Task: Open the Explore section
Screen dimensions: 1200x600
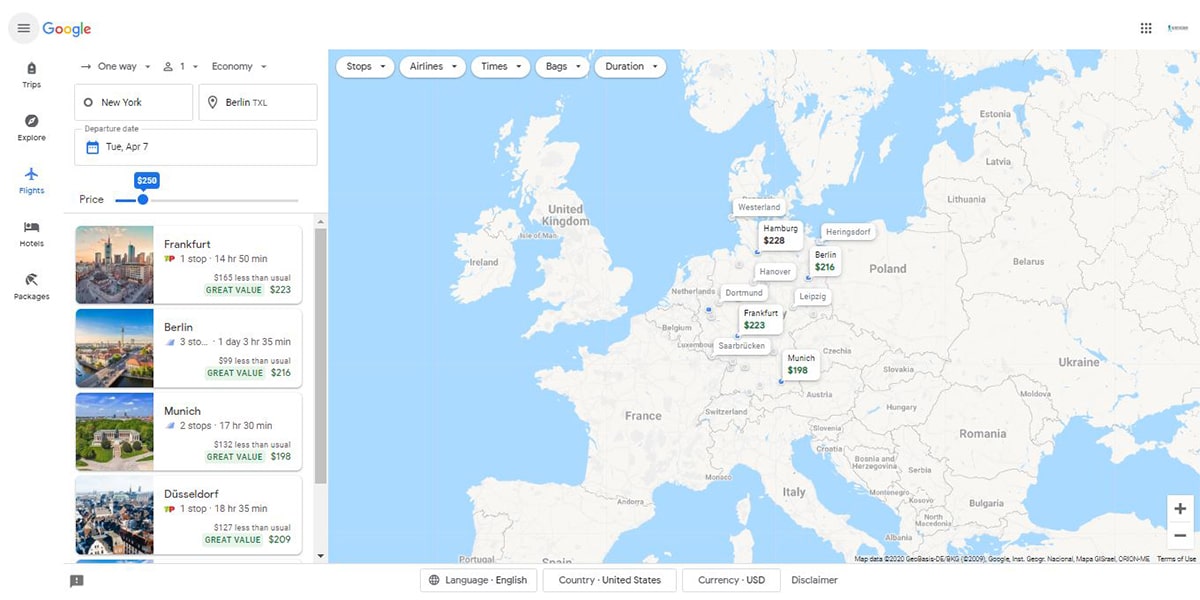Action: click(31, 127)
